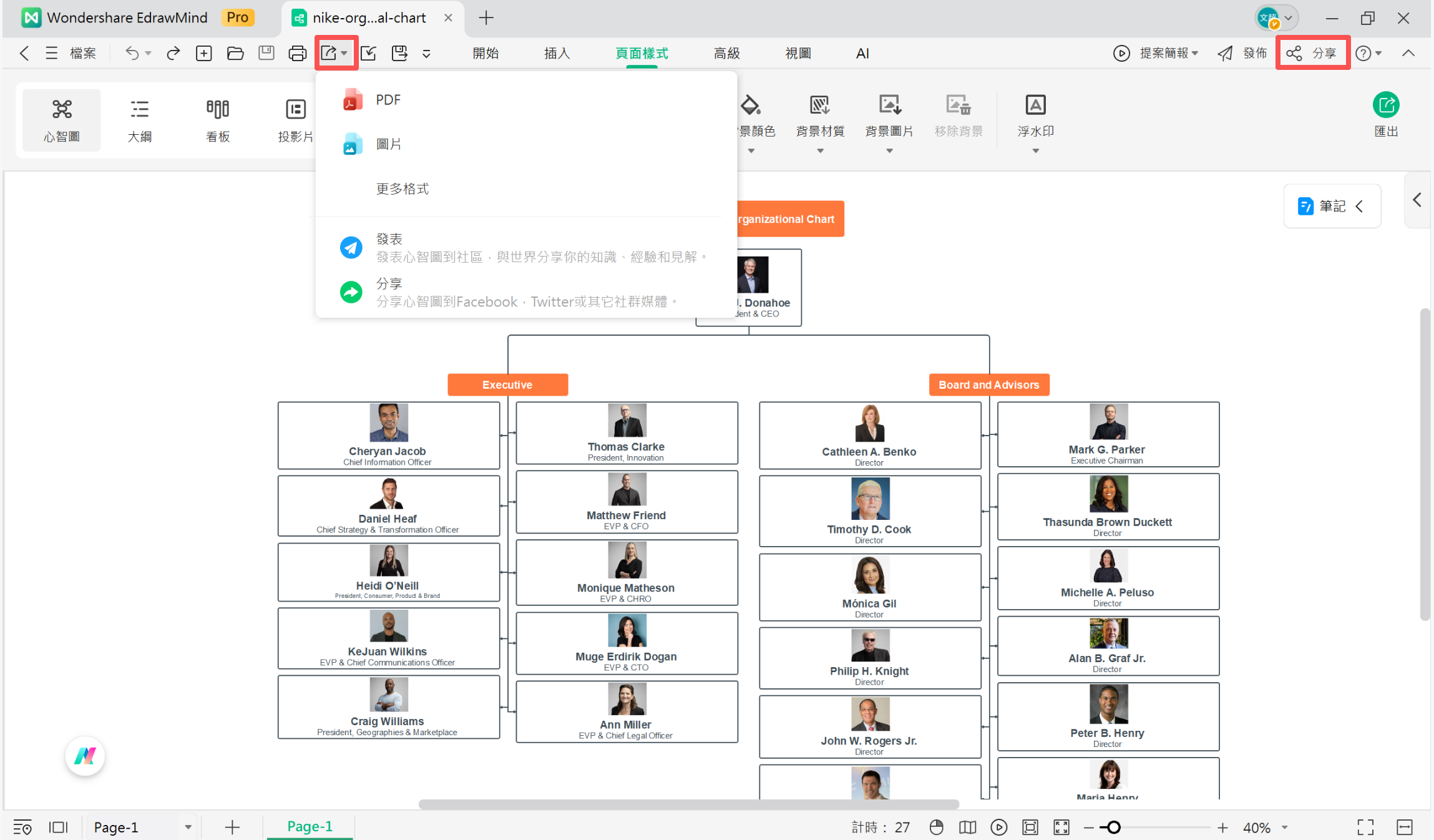Switch to Kanban (看板) view
Screen dimensions: 1434x840
(x=218, y=120)
